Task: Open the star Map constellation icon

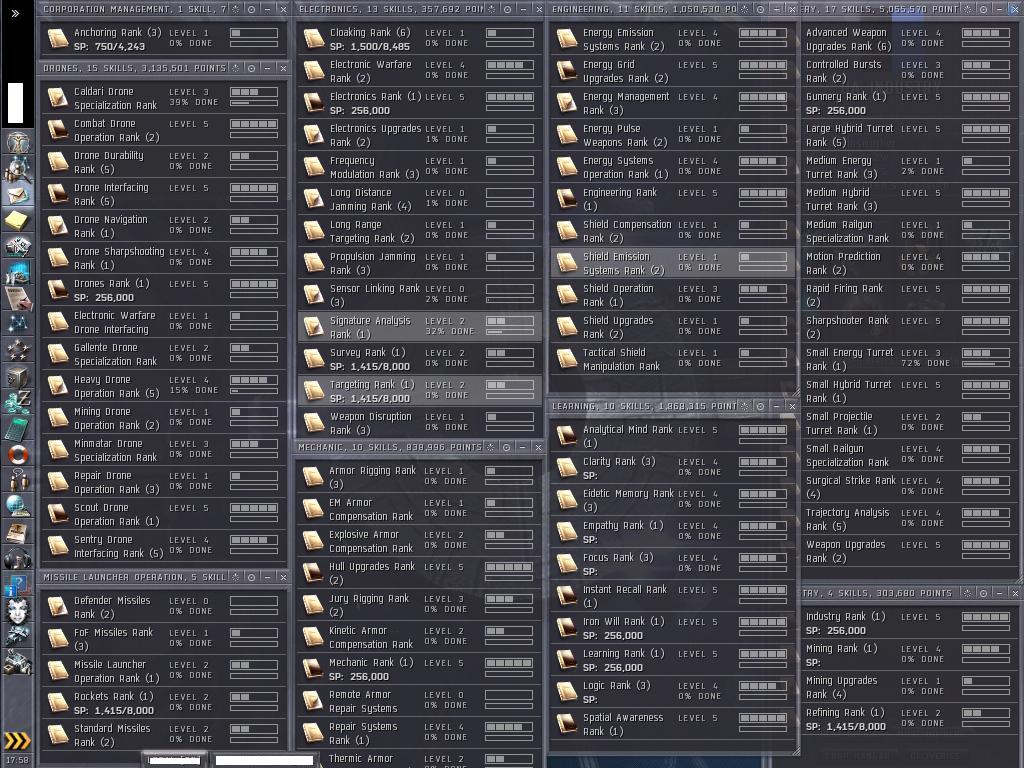Action: point(17,324)
